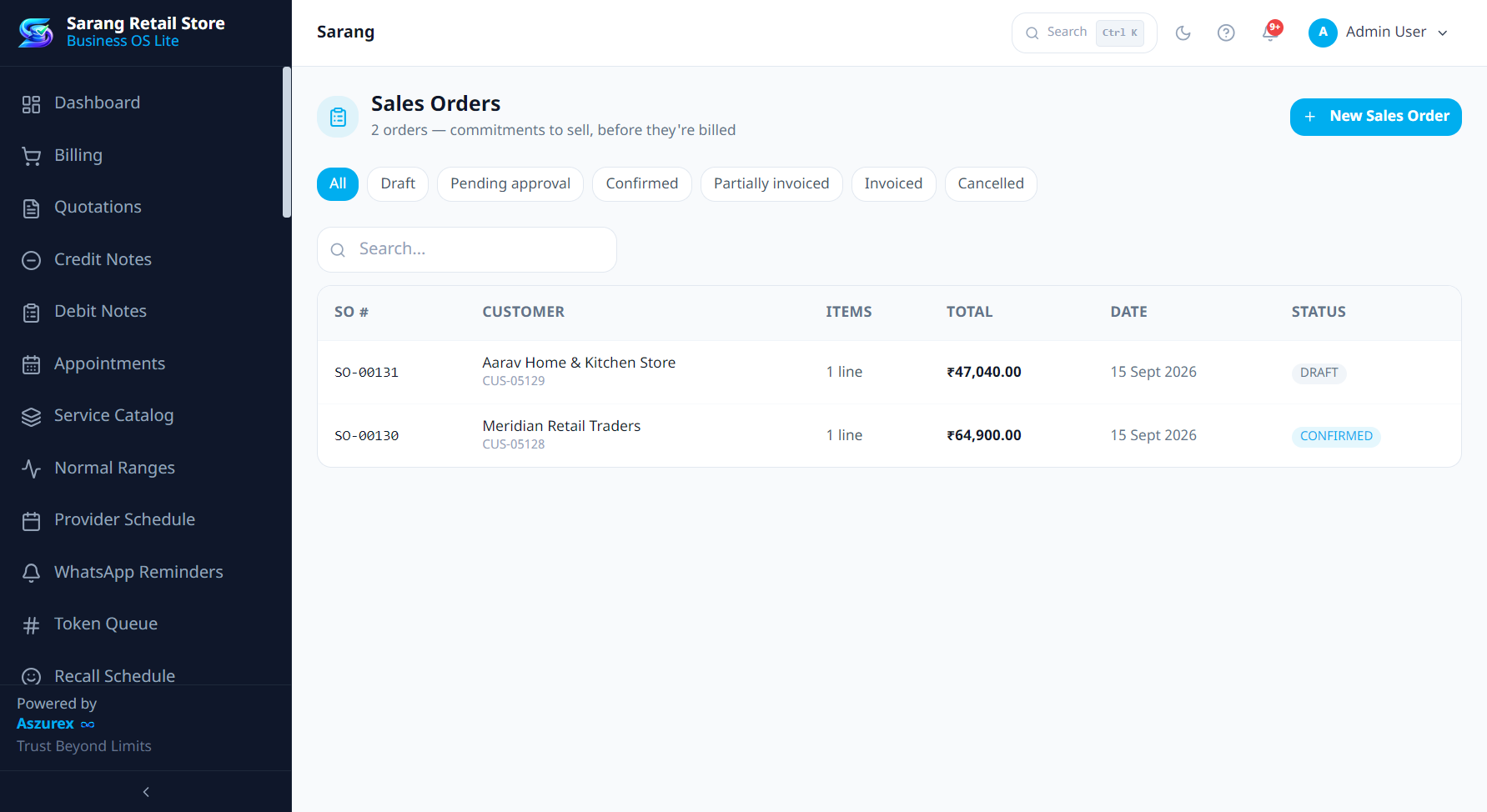The width and height of the screenshot is (1487, 812).
Task: Click the Aszurex infinity logo icon
Action: [88, 724]
